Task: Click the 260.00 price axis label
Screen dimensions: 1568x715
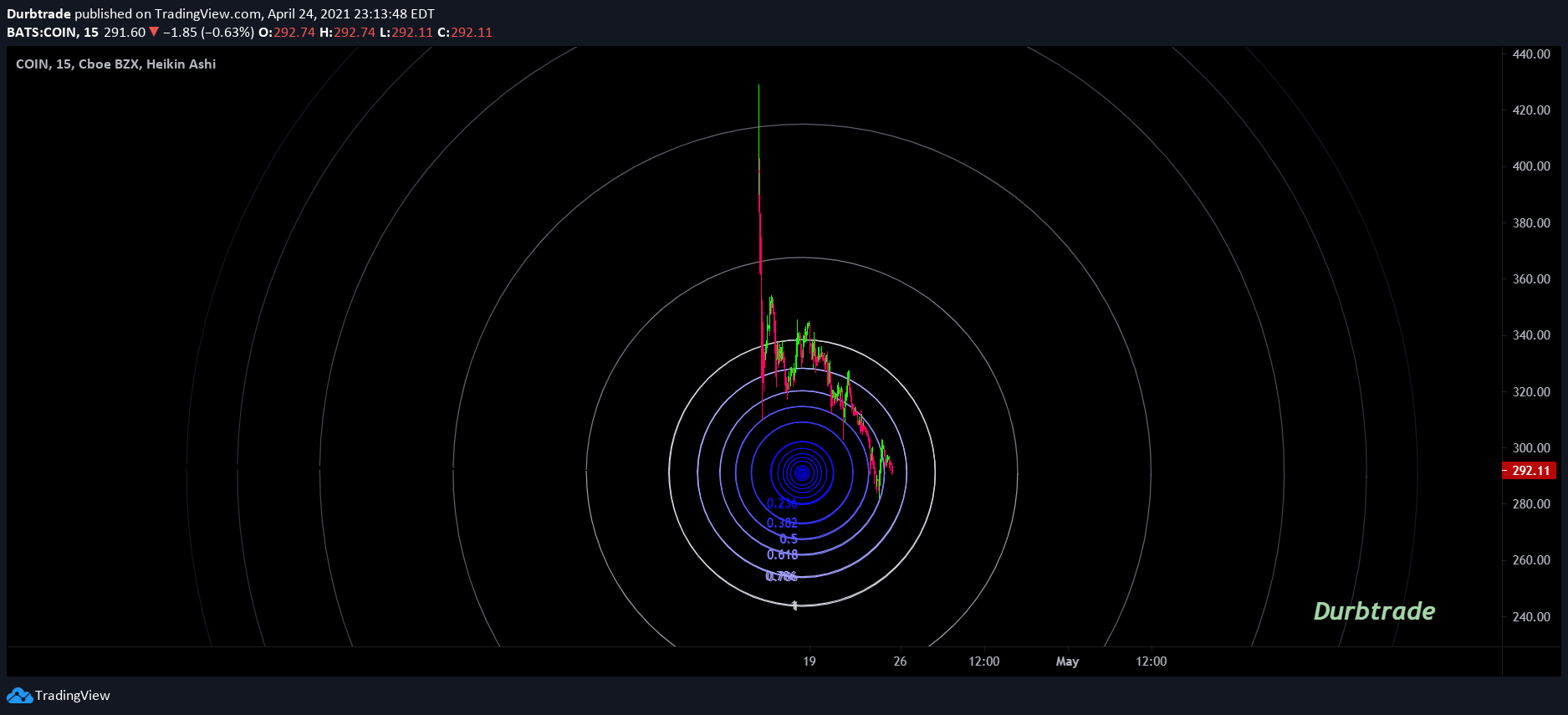Action: coord(1531,559)
